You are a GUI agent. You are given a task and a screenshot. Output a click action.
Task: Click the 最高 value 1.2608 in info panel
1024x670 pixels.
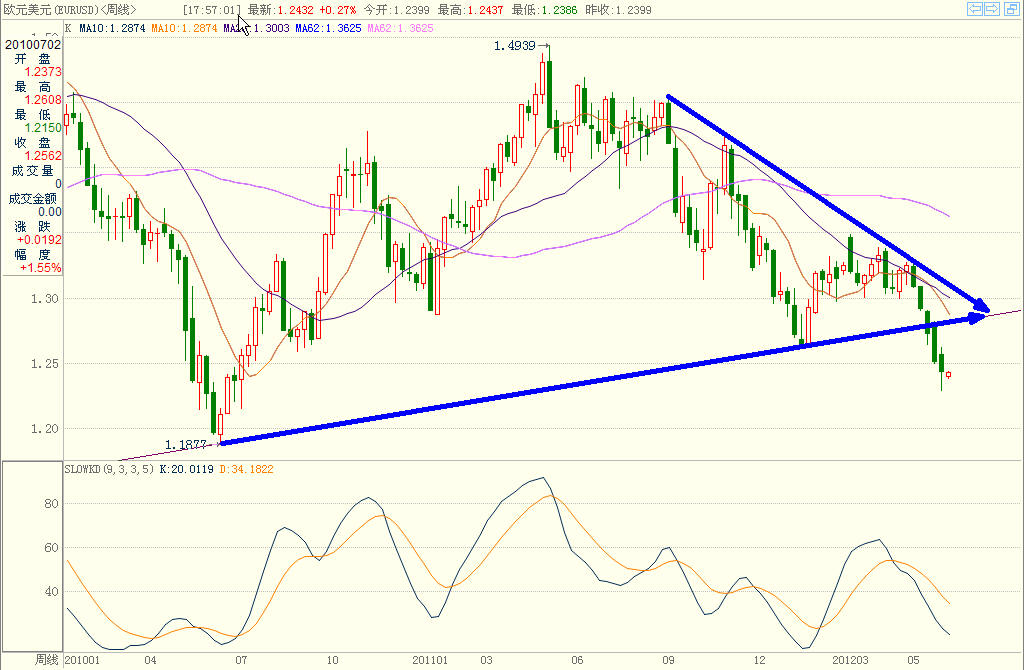[x=43, y=100]
